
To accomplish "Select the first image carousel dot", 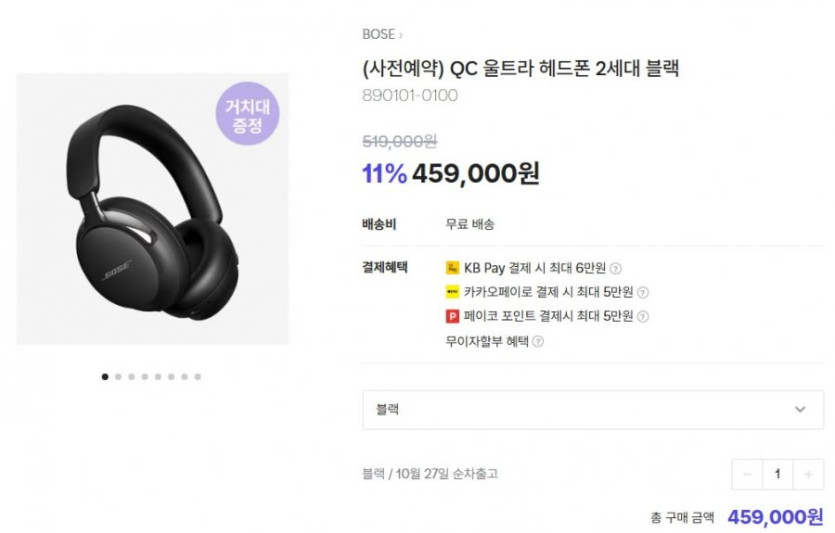I will pos(105,377).
